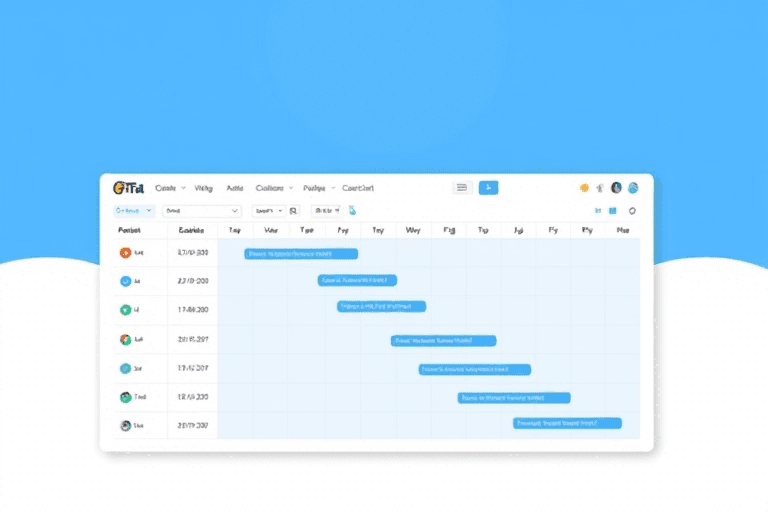This screenshot has height=512, width=768.
Task: Click the second column header to sort dates
Action: [x=192, y=230]
